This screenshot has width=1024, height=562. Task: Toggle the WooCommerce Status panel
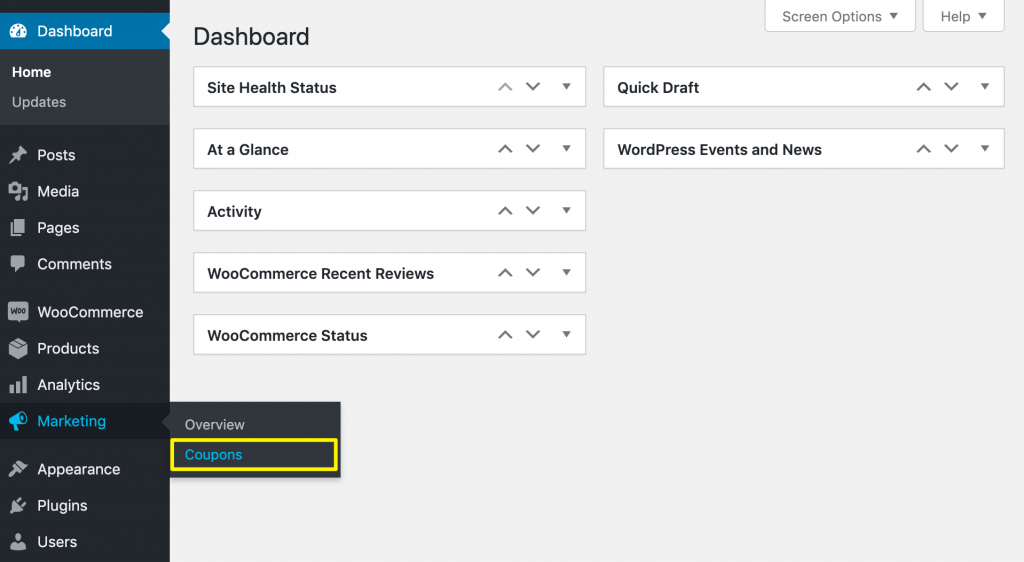point(566,335)
